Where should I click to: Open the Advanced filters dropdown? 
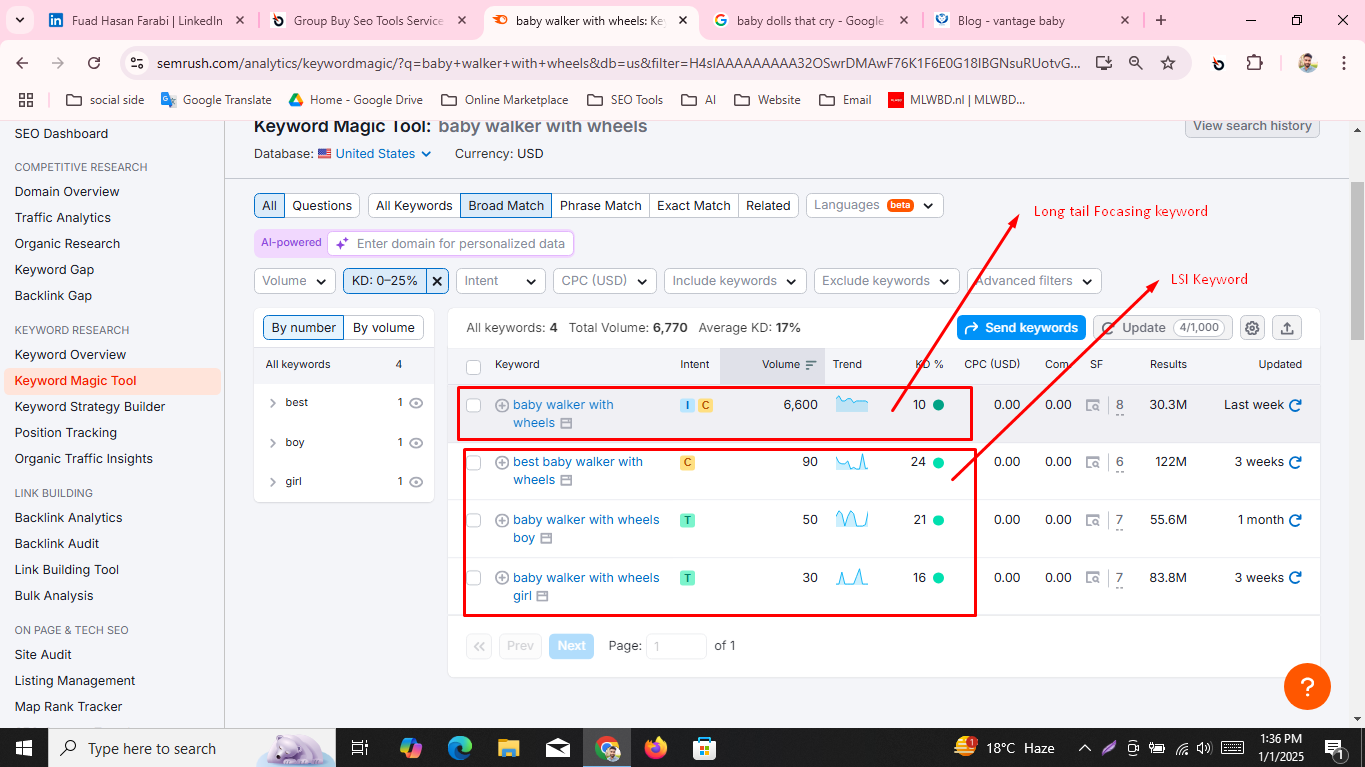(x=1032, y=281)
